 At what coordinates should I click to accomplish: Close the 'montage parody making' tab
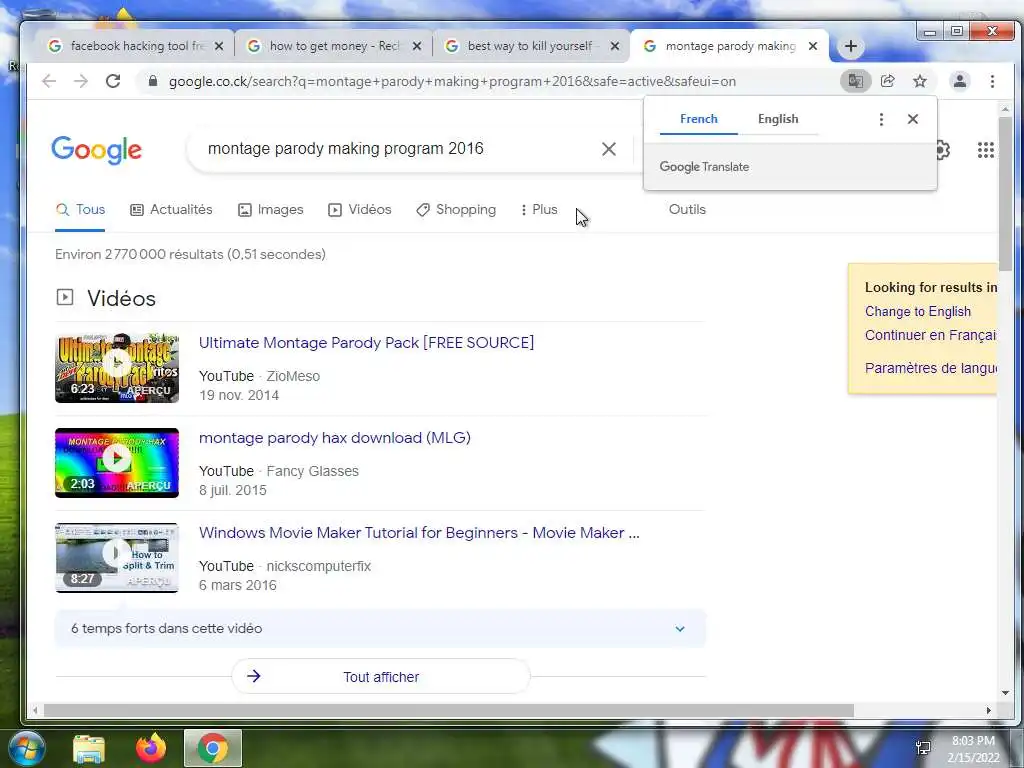point(813,46)
